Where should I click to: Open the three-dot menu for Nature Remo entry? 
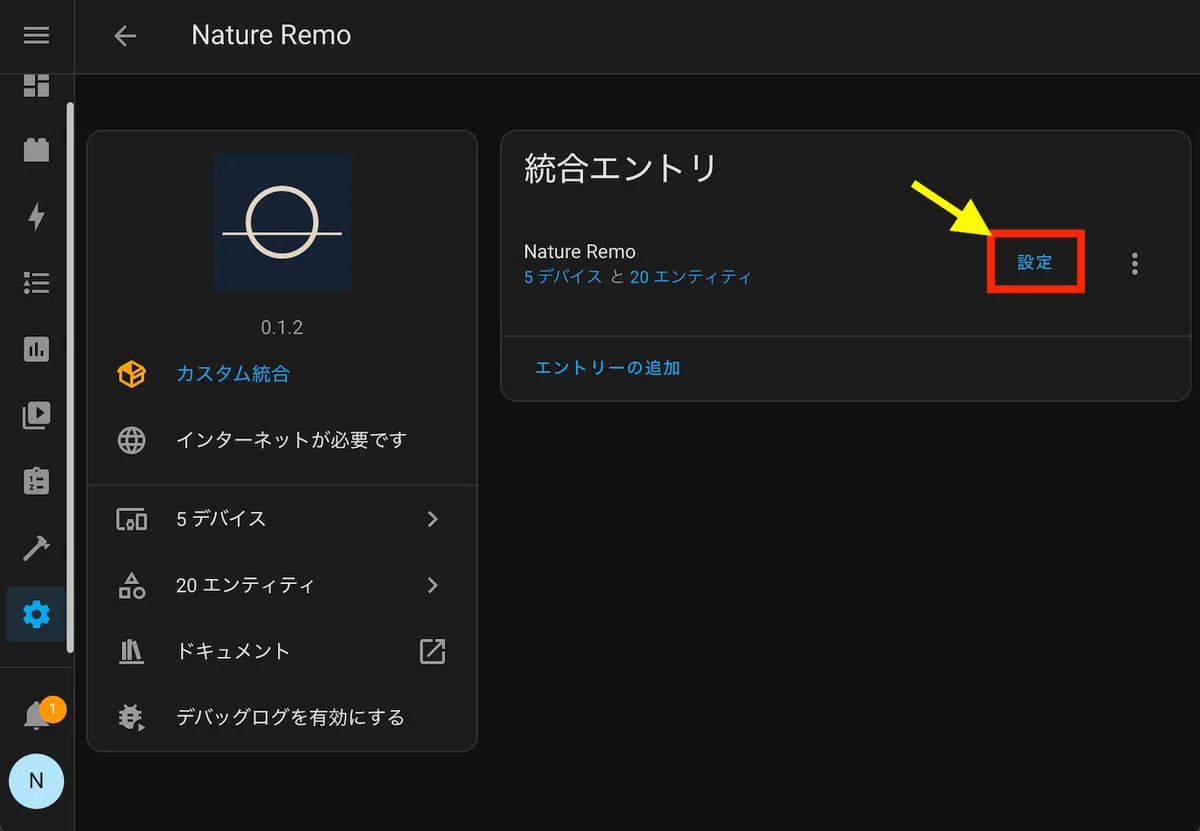[x=1134, y=264]
